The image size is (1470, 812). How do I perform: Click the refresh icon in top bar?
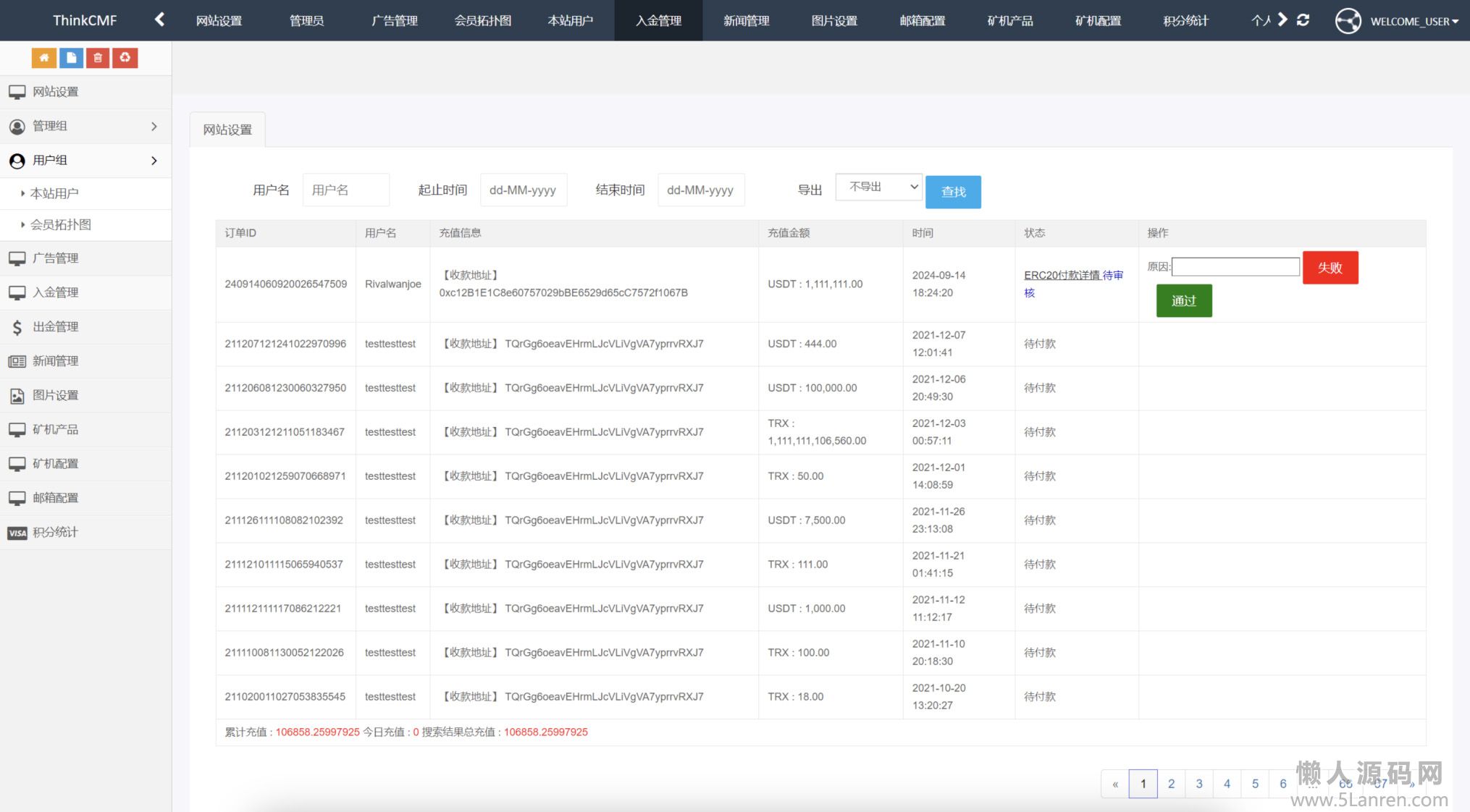point(1303,20)
